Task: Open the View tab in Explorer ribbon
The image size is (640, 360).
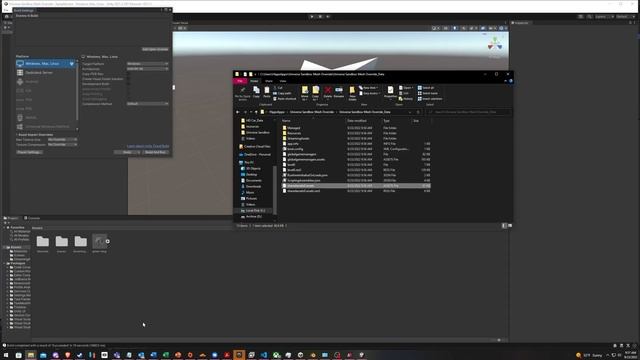Action: click(282, 81)
